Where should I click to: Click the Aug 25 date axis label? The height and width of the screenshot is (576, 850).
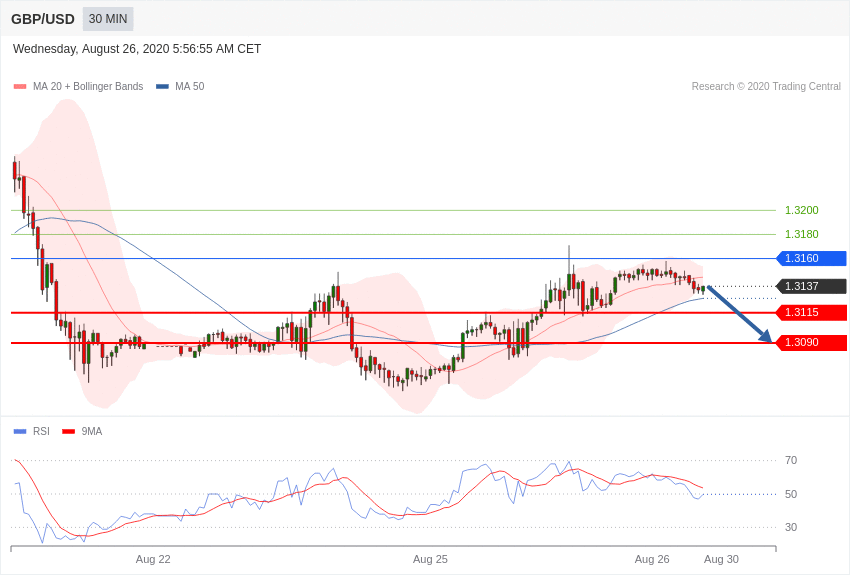tap(430, 559)
